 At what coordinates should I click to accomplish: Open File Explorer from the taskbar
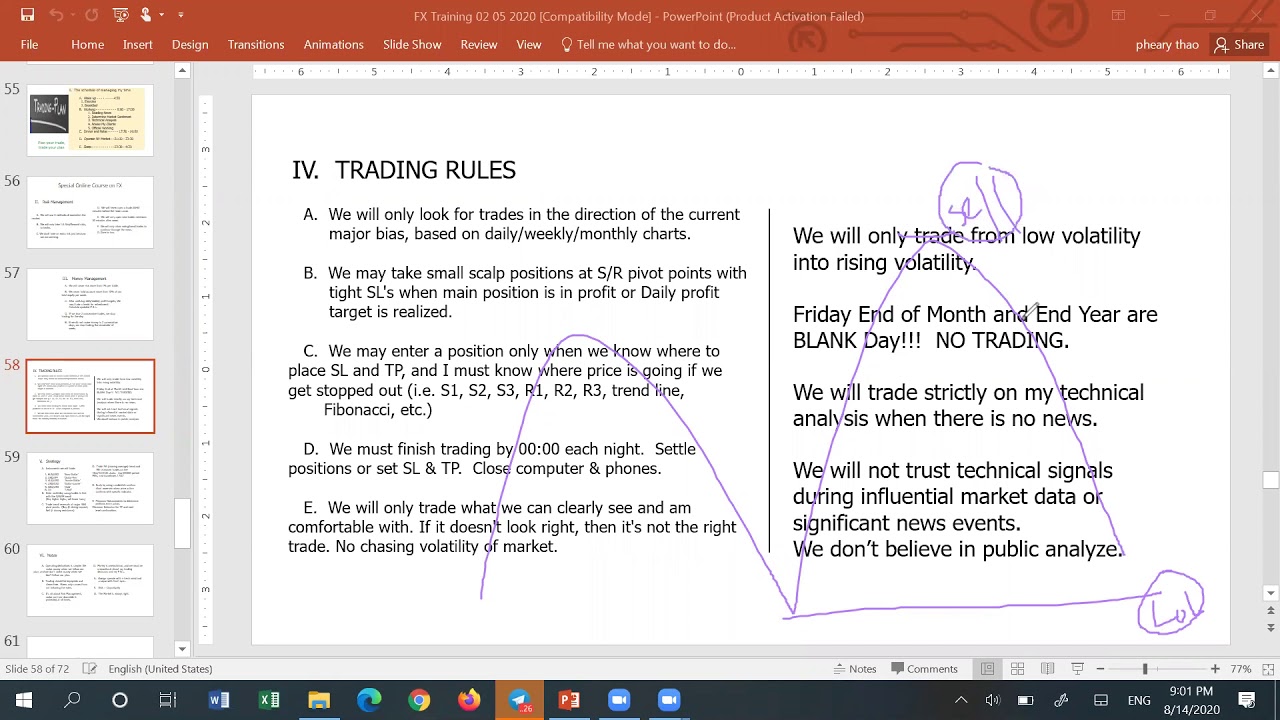[319, 700]
